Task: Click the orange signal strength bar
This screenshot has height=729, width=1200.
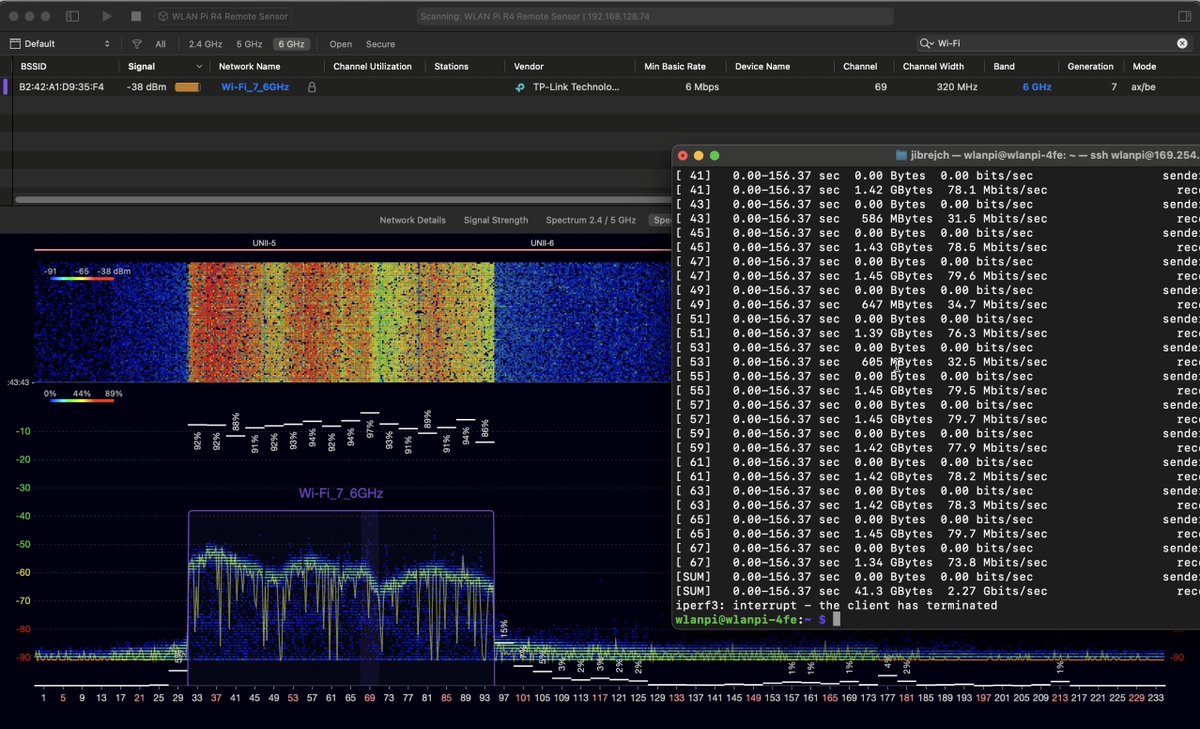Action: pyautogui.click(x=187, y=87)
